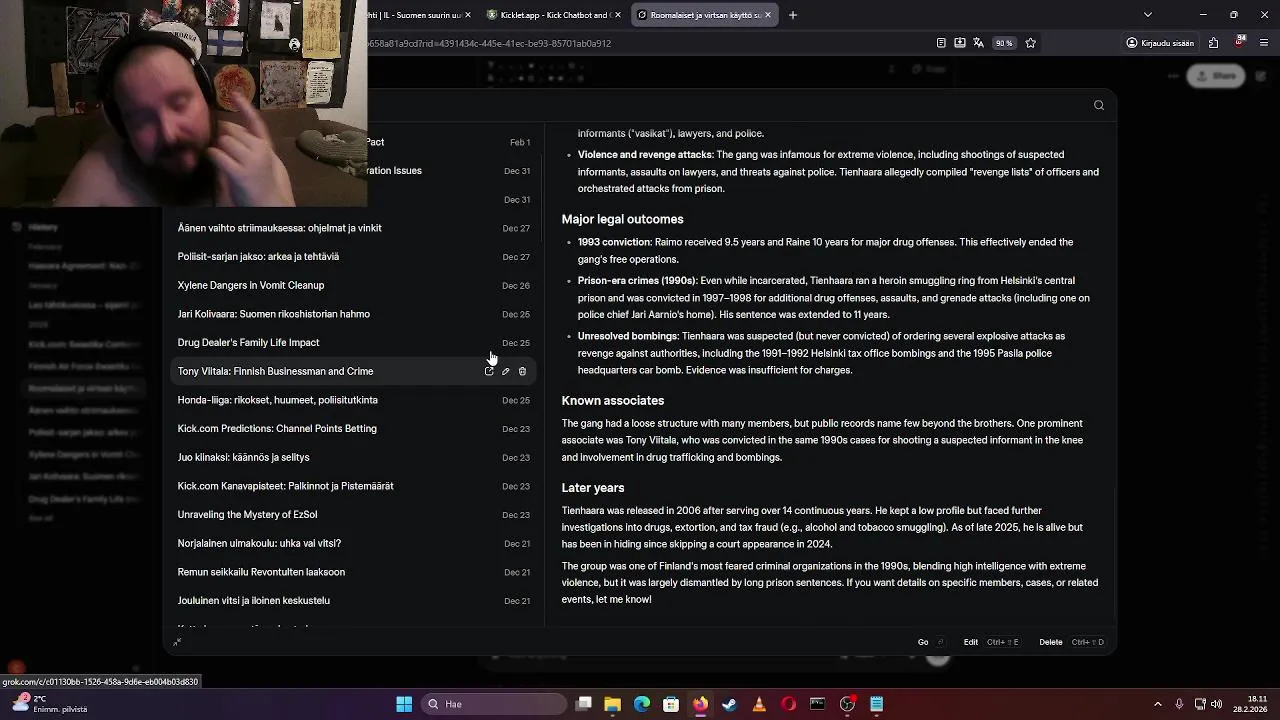Show hidden system tray icons chevron
The width and height of the screenshot is (1280, 720).
1158,704
